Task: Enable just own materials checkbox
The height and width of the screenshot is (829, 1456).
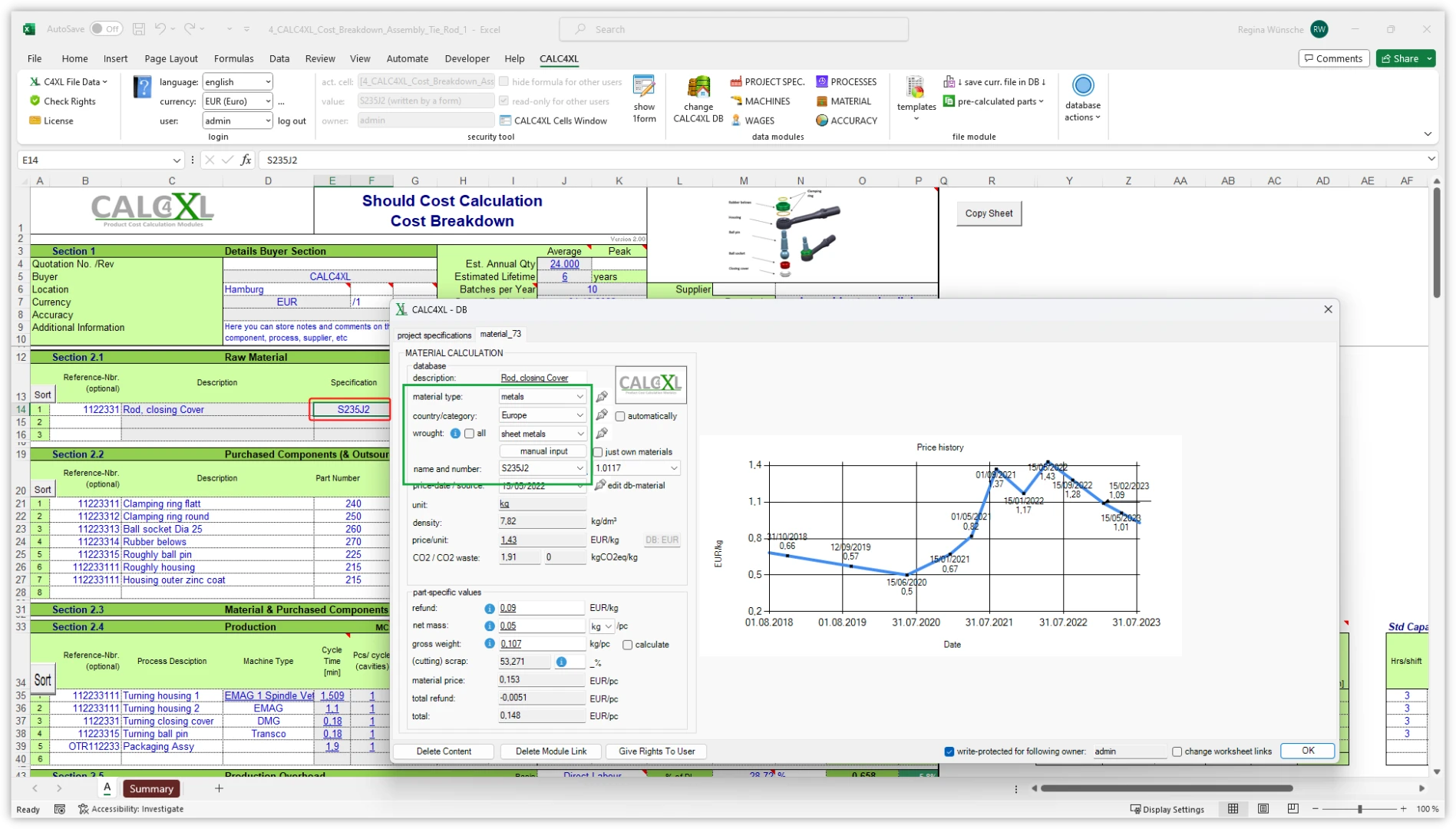Action: (x=598, y=452)
